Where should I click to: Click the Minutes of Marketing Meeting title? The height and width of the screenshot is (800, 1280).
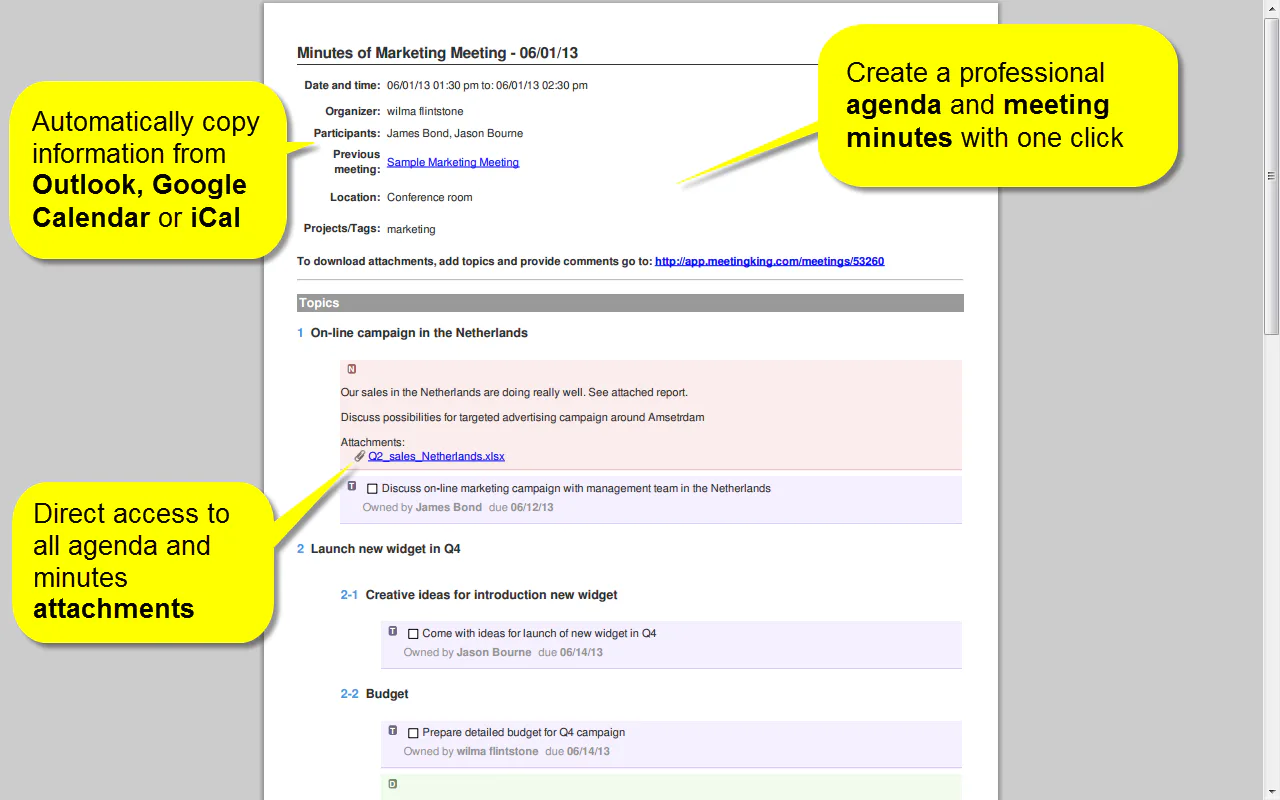click(x=438, y=53)
